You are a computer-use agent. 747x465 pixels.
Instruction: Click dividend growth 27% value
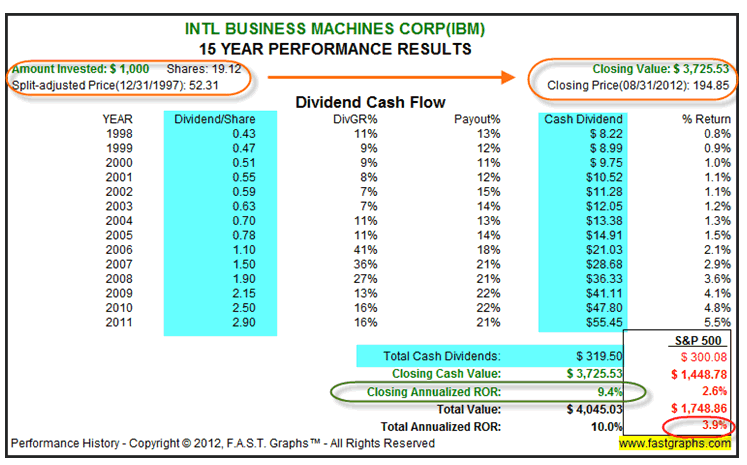click(x=365, y=279)
